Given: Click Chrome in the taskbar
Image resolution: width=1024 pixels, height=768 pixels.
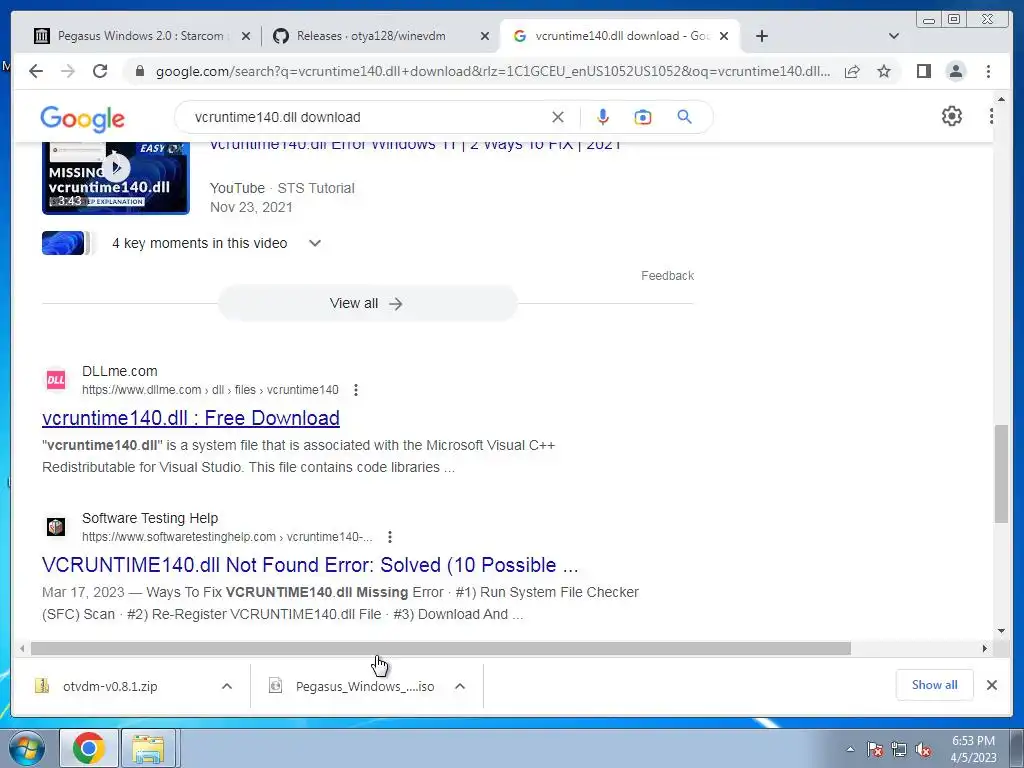Looking at the screenshot, I should [x=89, y=748].
